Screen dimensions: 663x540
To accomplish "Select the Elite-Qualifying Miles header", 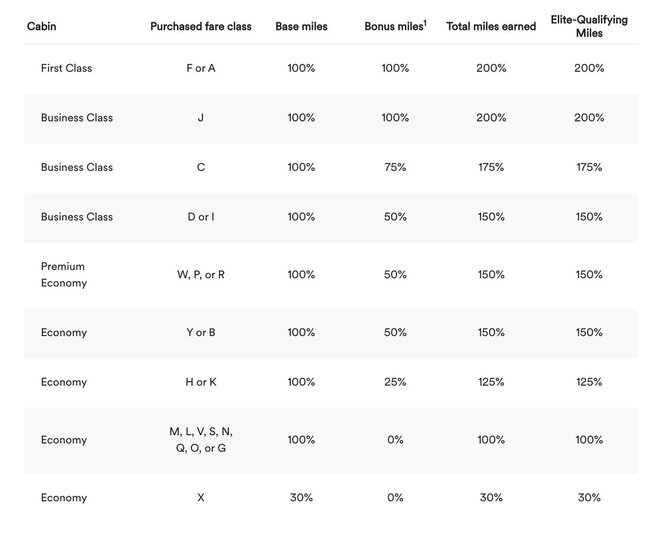I will pyautogui.click(x=589, y=26).
